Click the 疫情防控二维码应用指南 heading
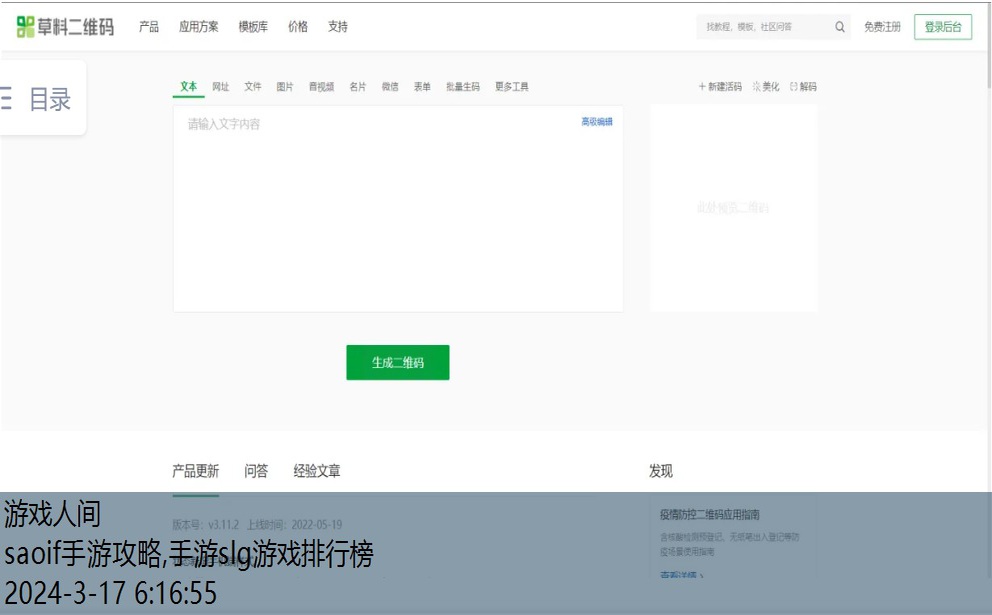The image size is (992, 615). 709,514
